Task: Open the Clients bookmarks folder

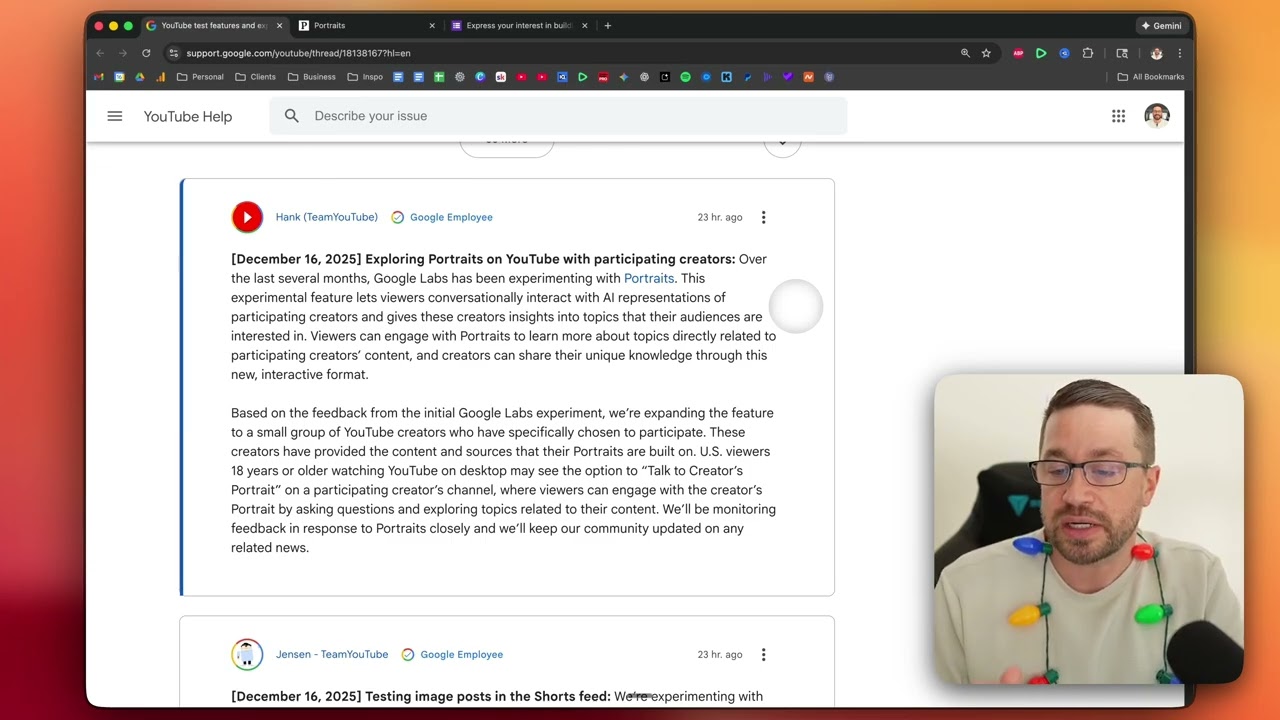Action: click(x=255, y=77)
